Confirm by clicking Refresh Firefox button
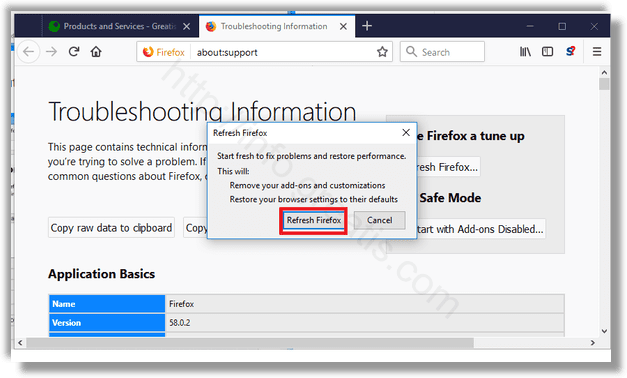 point(314,220)
